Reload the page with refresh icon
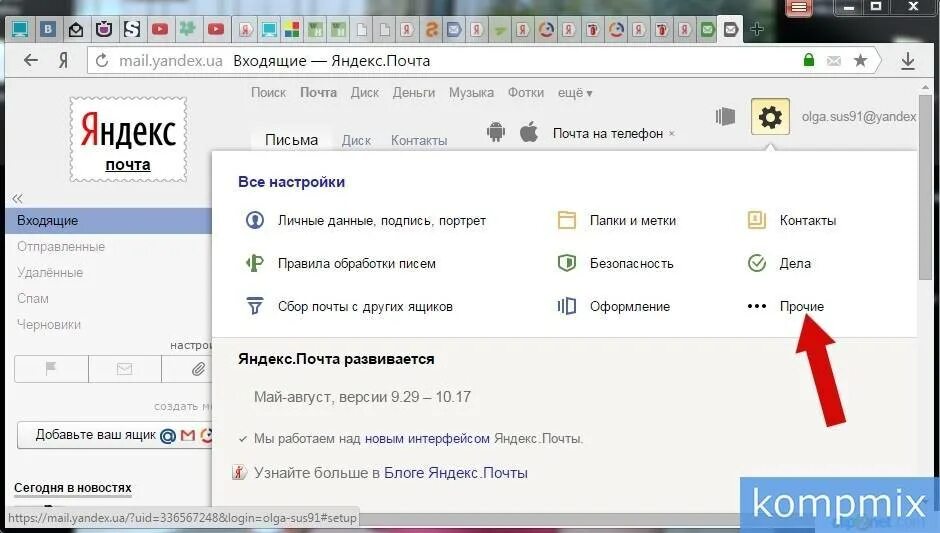Viewport: 940px width, 533px height. [x=102, y=61]
